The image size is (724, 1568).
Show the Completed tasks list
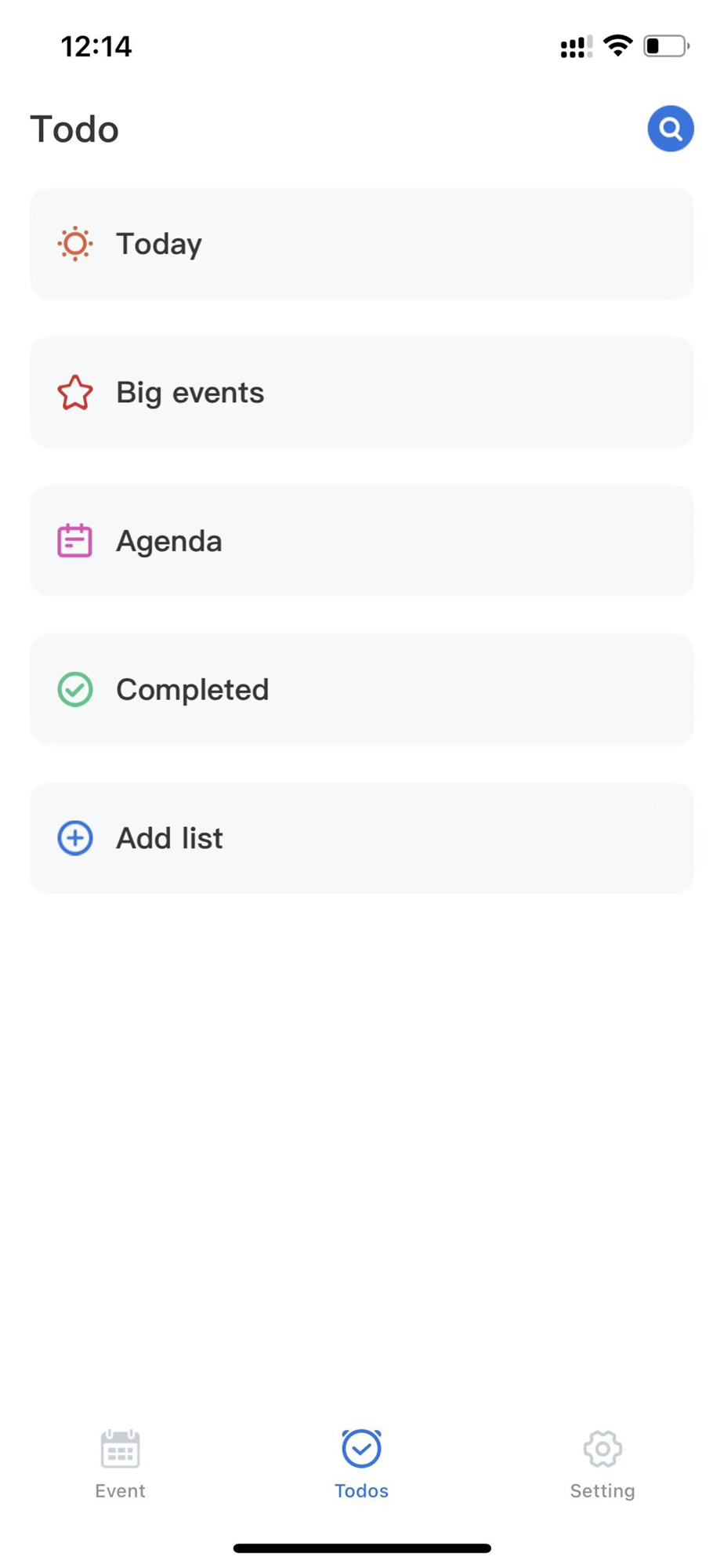click(x=362, y=689)
